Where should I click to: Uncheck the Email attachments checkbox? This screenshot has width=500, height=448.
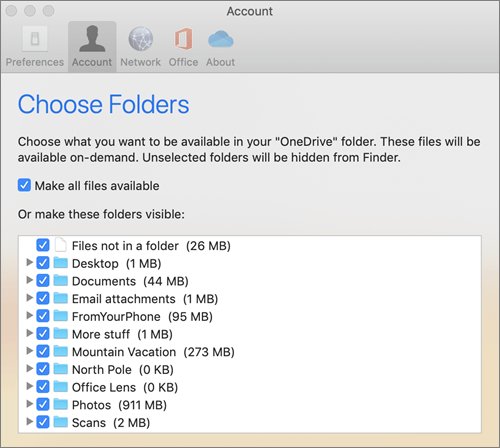[43, 298]
